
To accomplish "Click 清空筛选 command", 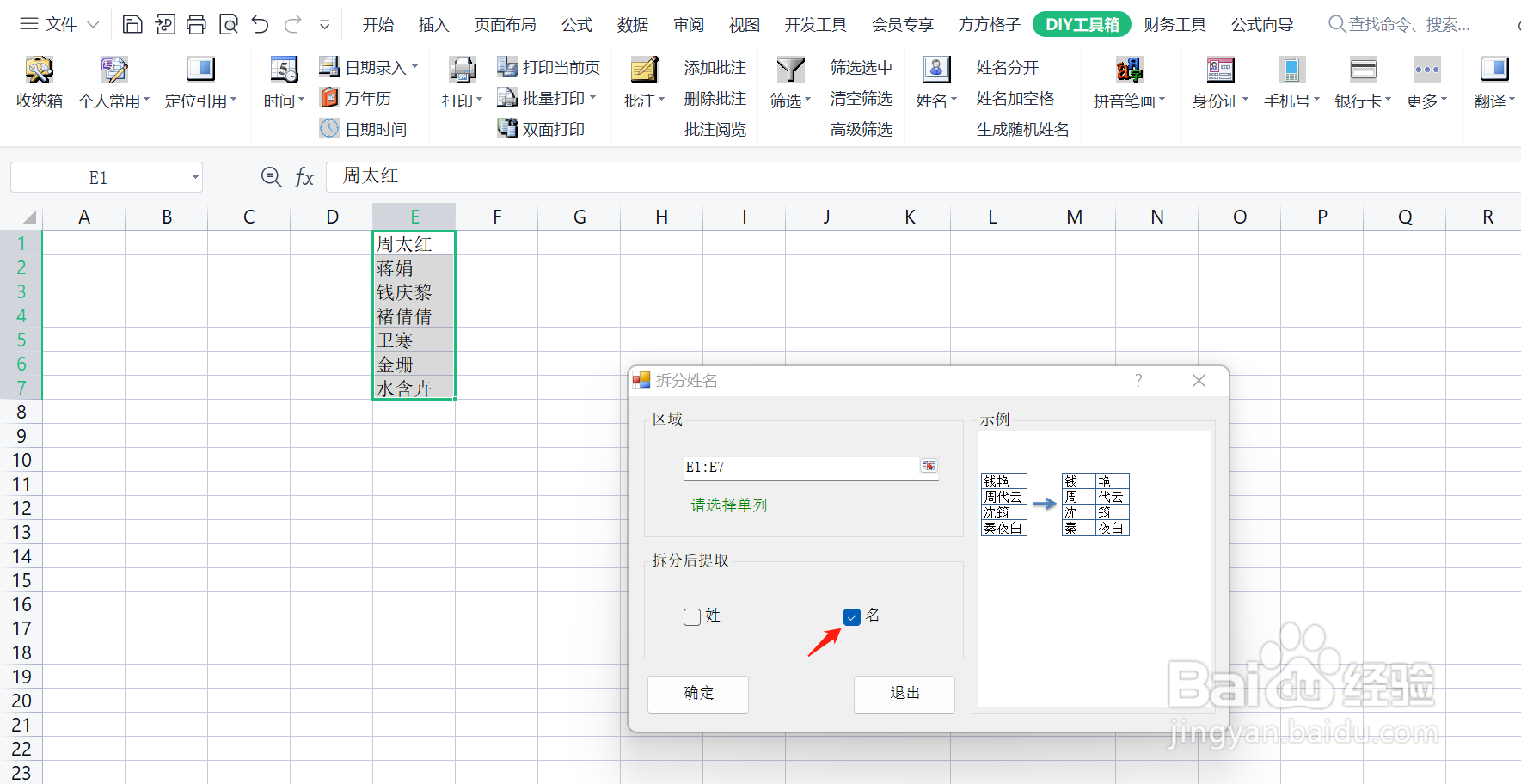I will 861,98.
